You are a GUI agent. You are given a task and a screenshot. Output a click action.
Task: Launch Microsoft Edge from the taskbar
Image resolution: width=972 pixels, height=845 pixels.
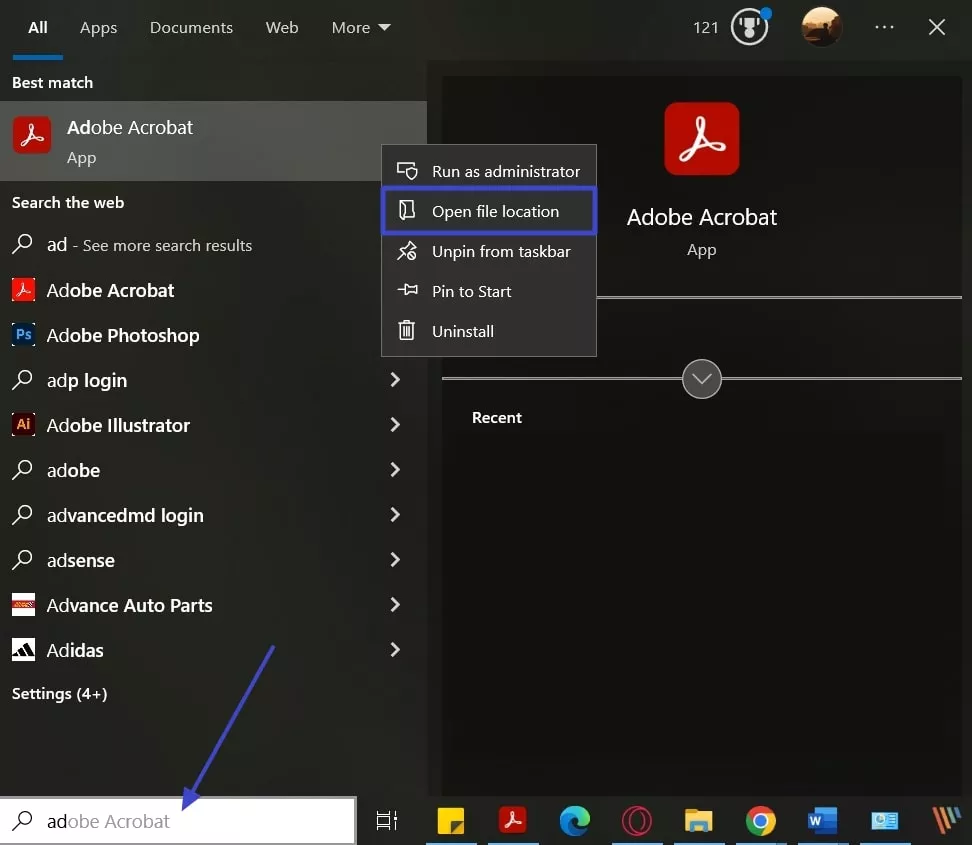(575, 820)
